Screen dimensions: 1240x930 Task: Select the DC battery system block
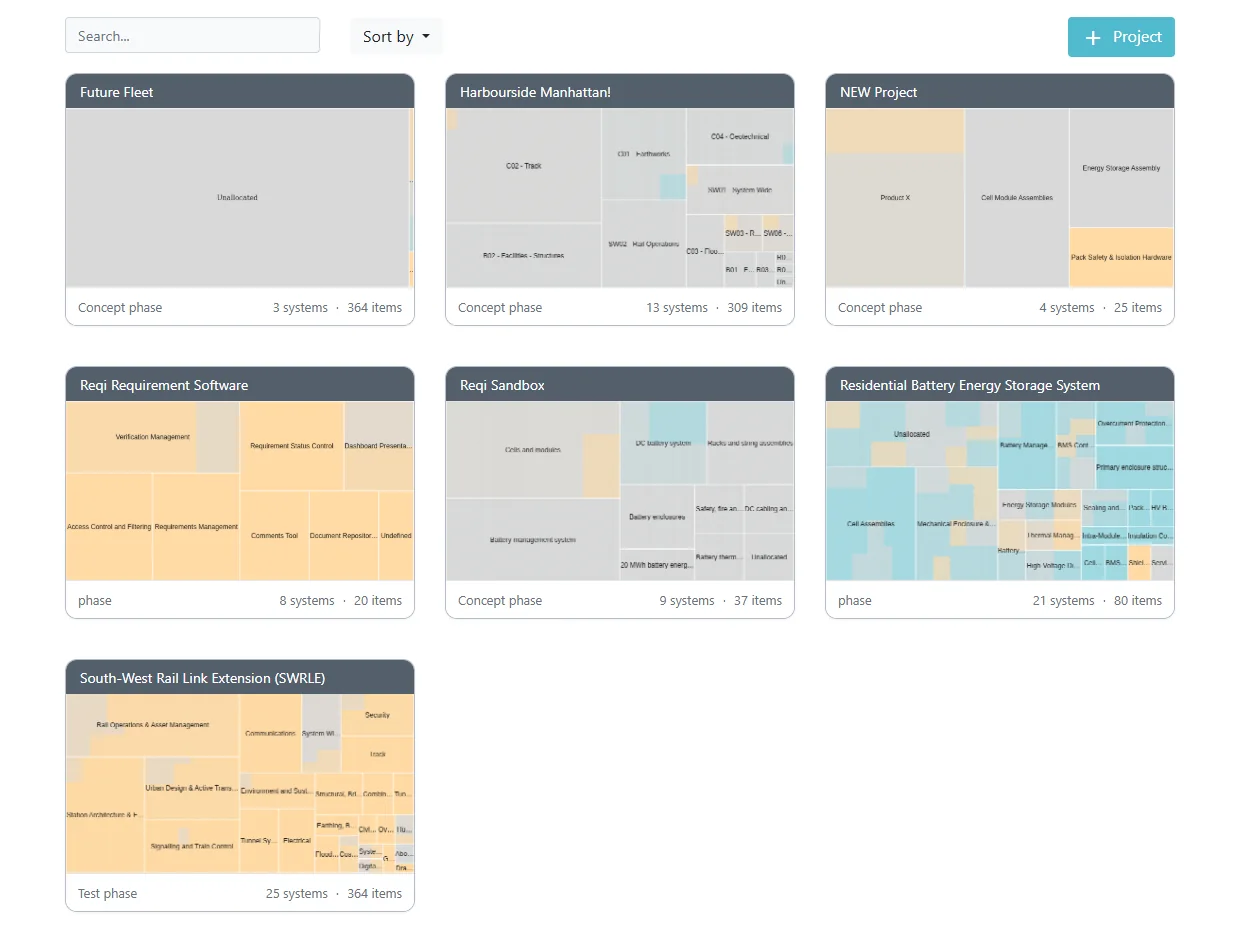[x=663, y=443]
